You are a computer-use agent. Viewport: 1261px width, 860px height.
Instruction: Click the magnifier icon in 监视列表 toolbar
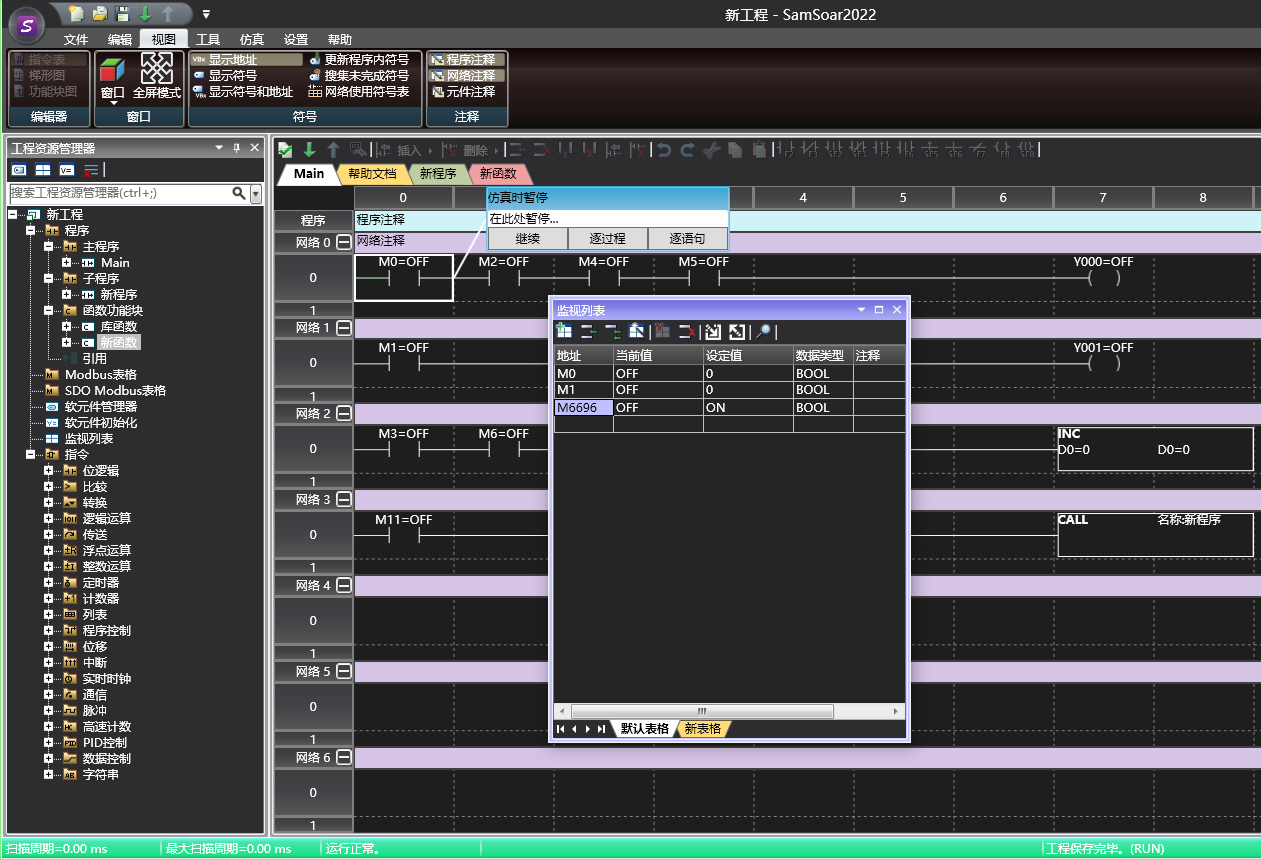click(x=763, y=331)
